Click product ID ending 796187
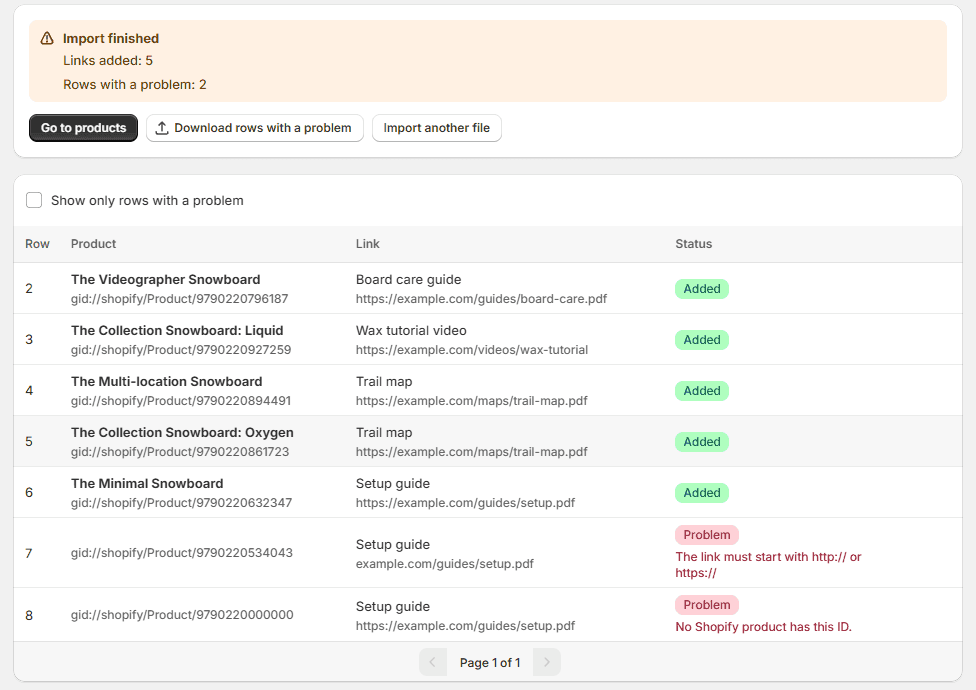This screenshot has height=690, width=976. [x=179, y=299]
